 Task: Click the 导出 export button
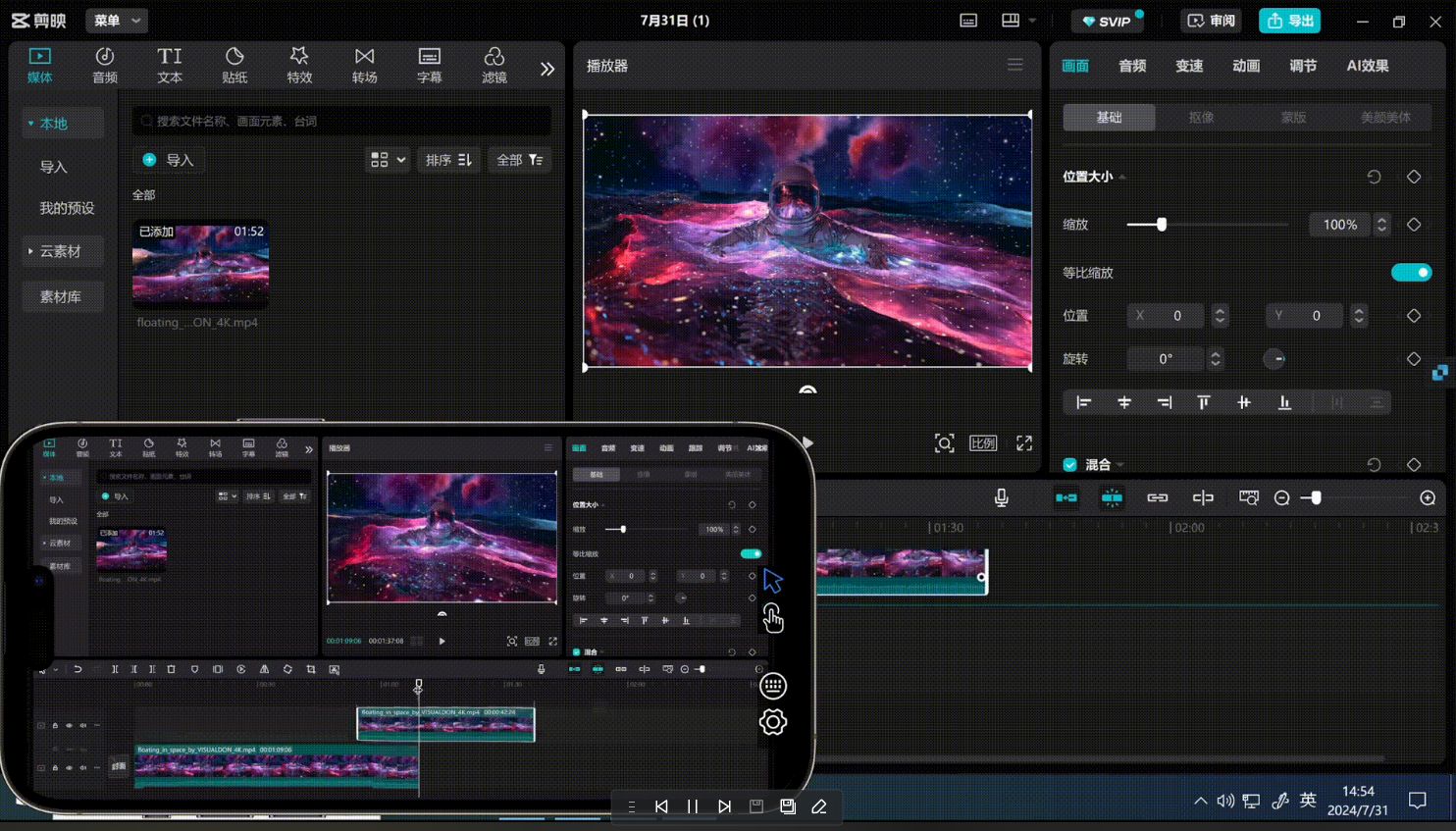point(1289,21)
